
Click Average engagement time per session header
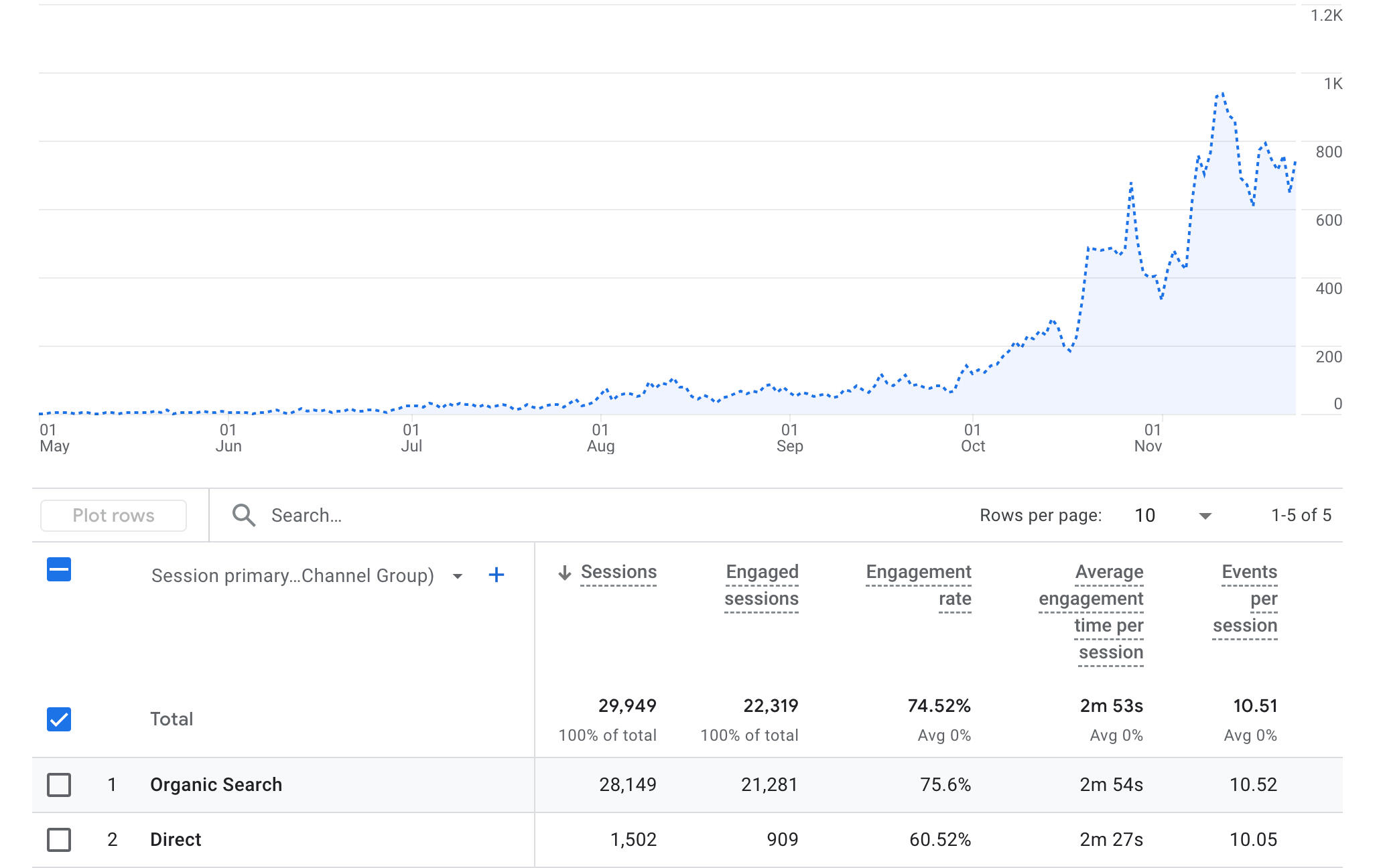(x=1091, y=611)
